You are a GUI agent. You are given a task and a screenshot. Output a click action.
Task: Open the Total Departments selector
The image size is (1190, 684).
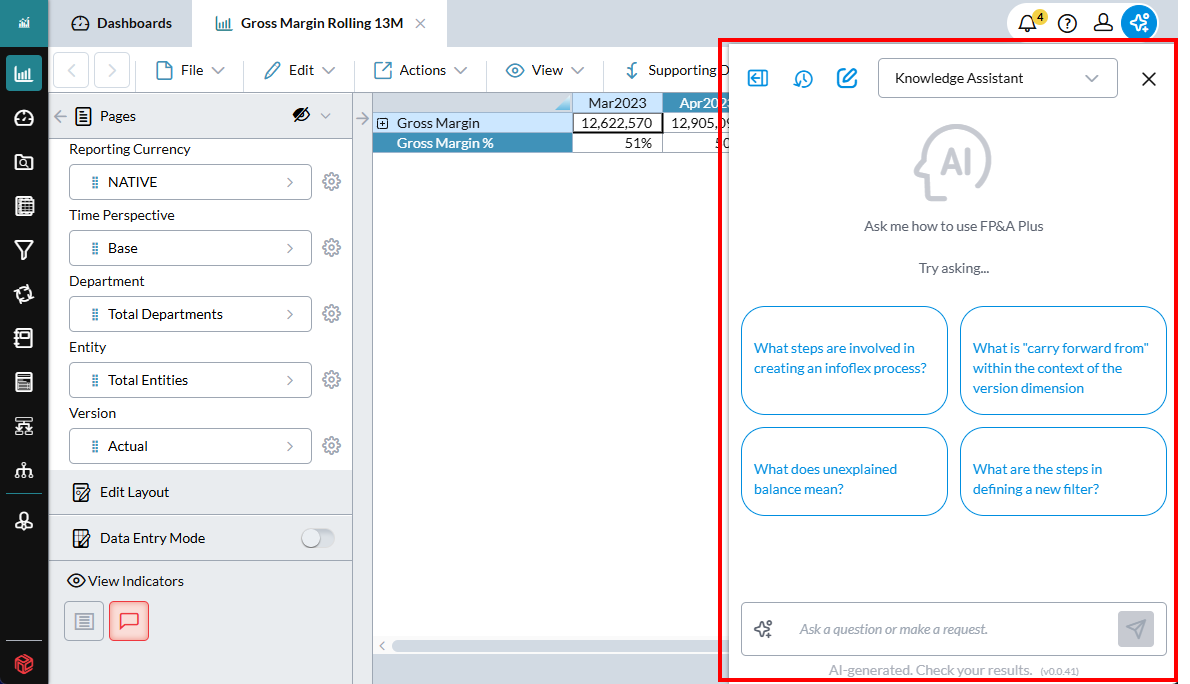click(190, 314)
